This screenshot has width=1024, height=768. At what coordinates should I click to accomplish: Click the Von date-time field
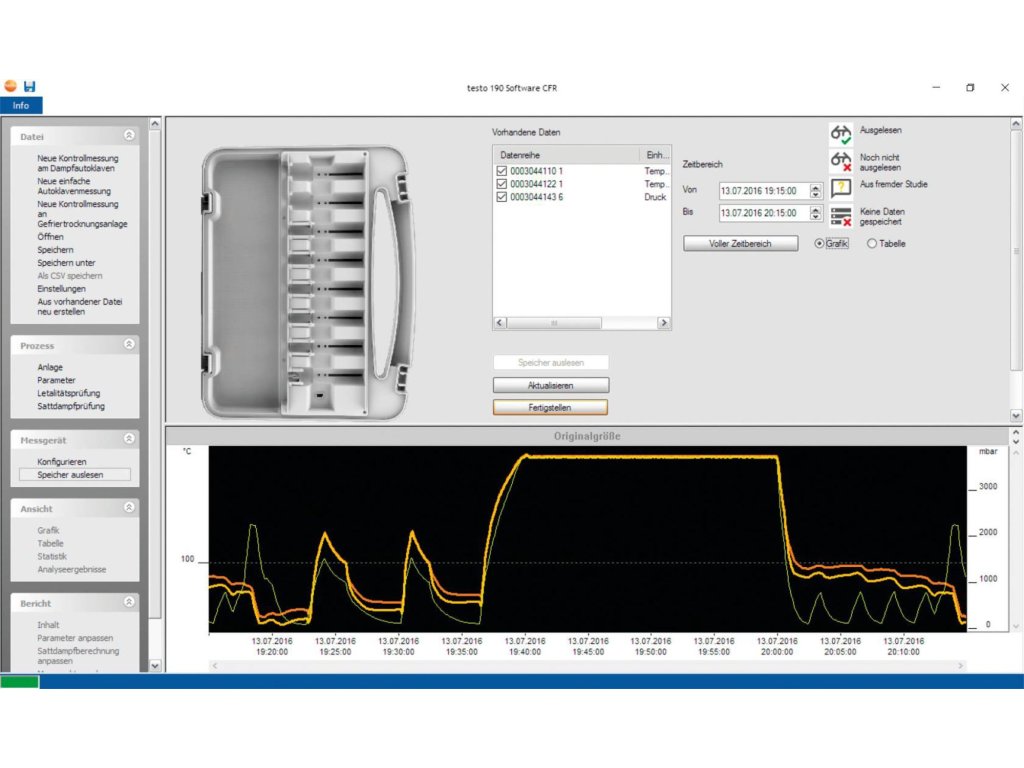pos(763,191)
